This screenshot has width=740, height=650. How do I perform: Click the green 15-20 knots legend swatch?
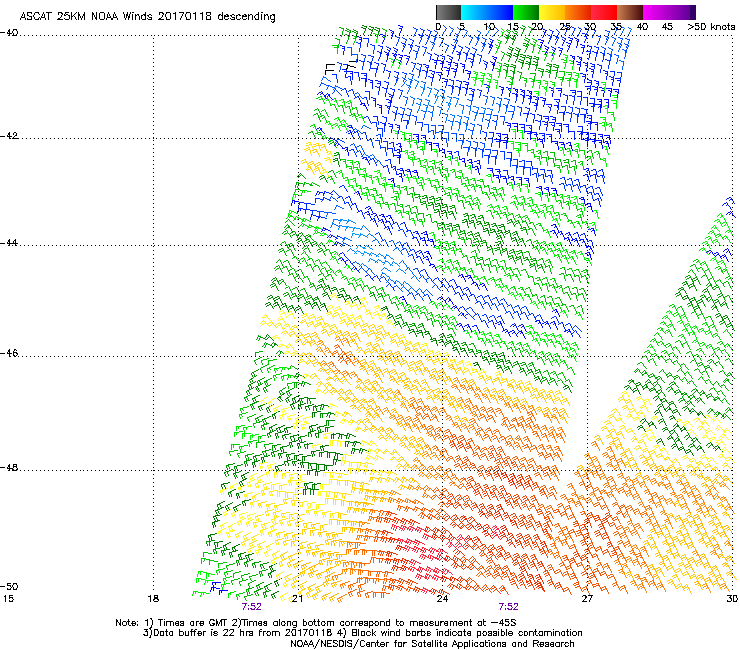pos(526,12)
